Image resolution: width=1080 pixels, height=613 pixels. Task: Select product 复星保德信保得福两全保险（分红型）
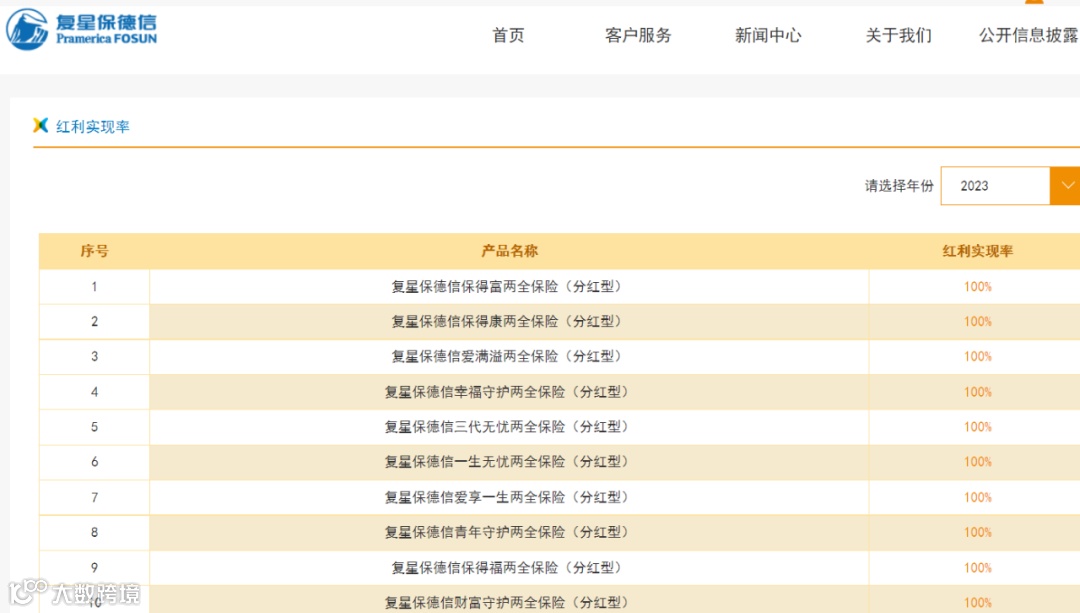(509, 568)
